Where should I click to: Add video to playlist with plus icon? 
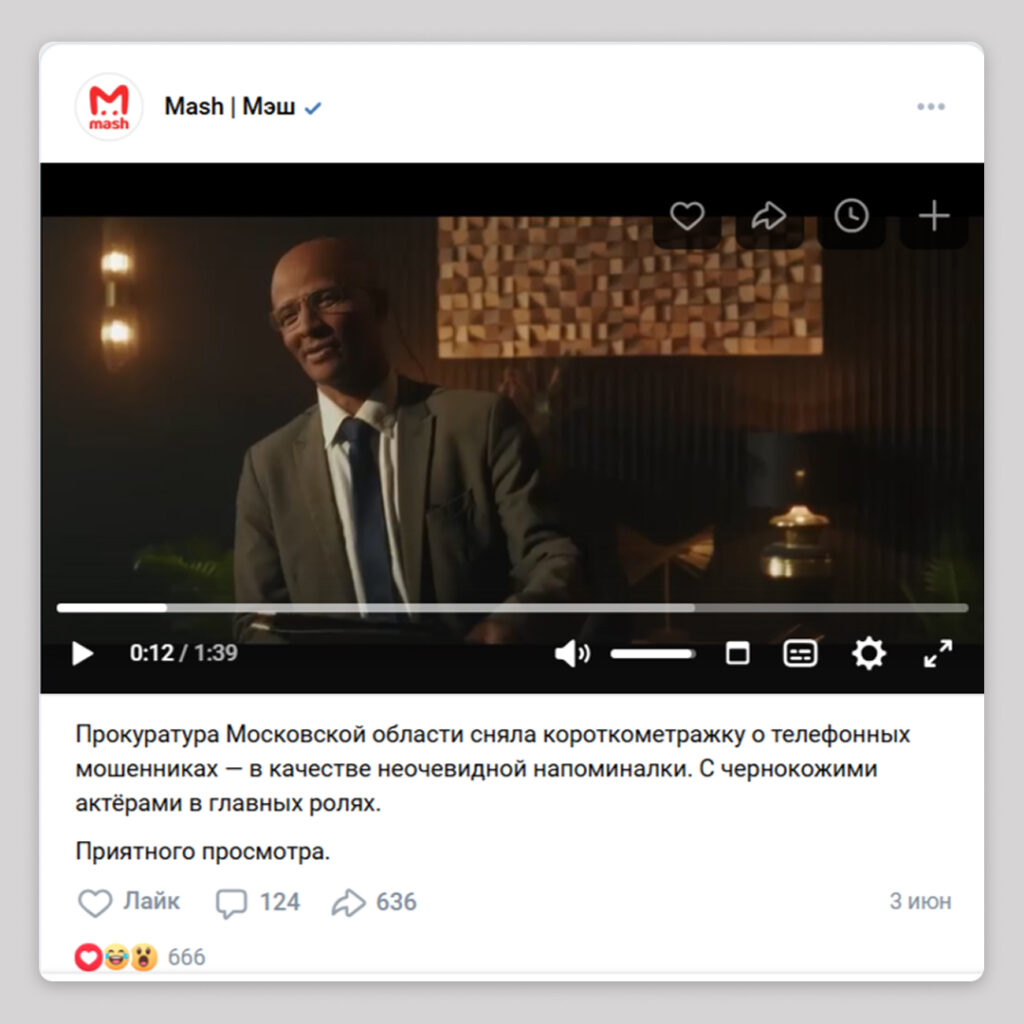click(934, 216)
